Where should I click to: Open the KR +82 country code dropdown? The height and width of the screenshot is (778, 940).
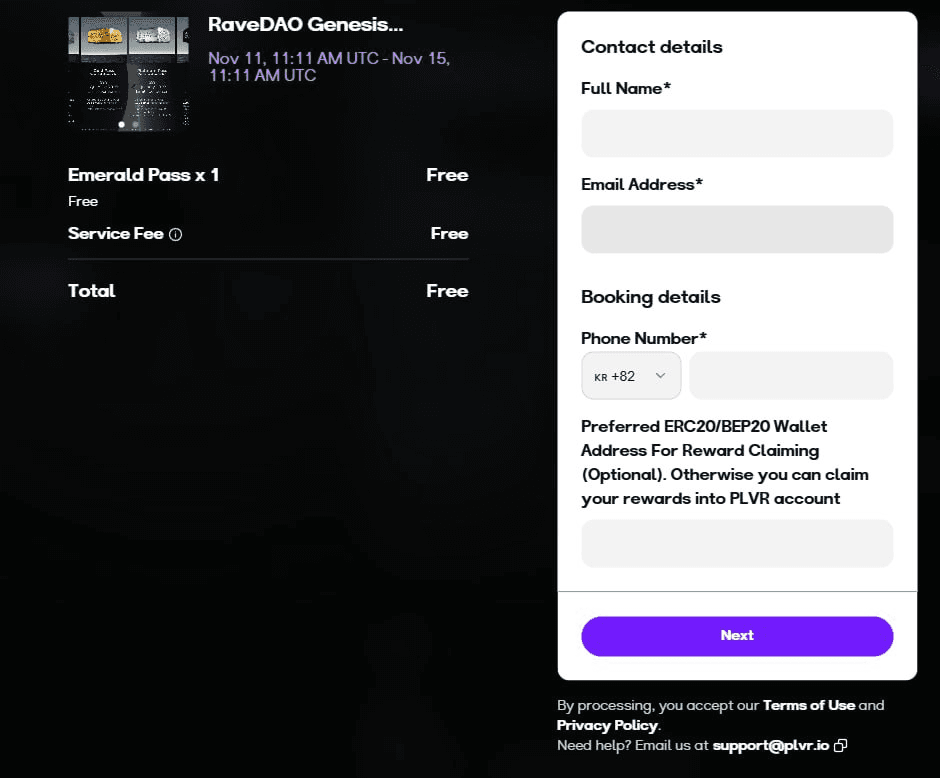pos(631,376)
